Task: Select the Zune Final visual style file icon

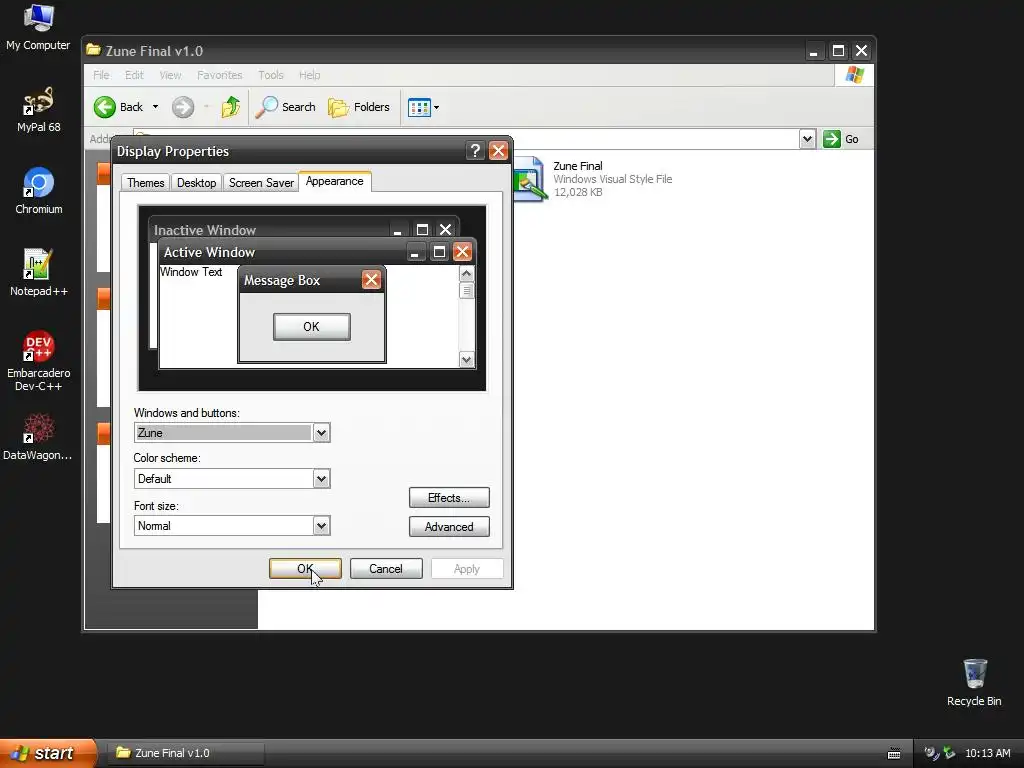Action: (x=529, y=179)
